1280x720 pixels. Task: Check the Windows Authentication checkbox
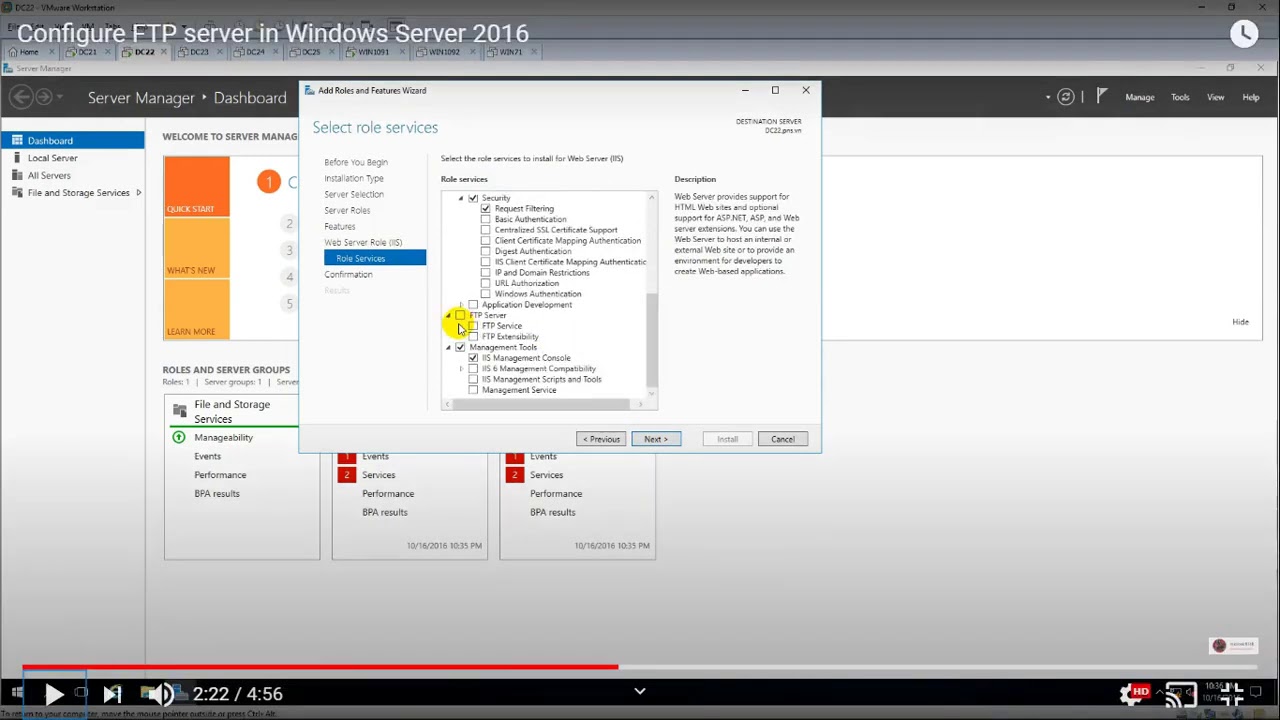coord(486,294)
